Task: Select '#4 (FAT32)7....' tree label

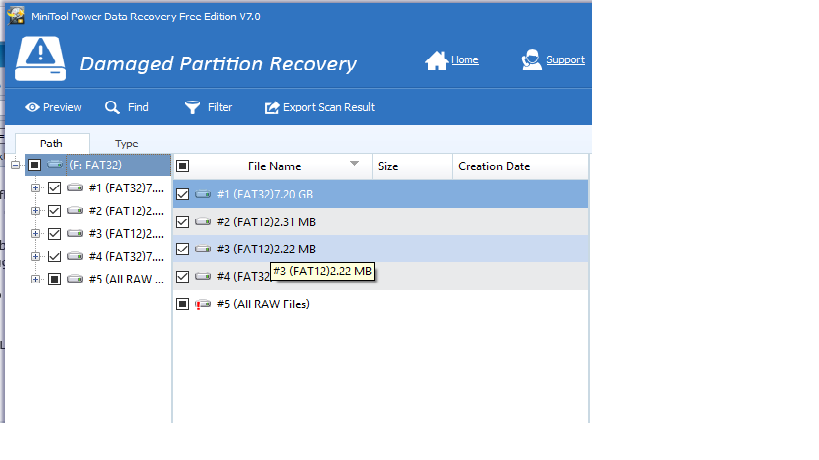Action: (x=126, y=256)
